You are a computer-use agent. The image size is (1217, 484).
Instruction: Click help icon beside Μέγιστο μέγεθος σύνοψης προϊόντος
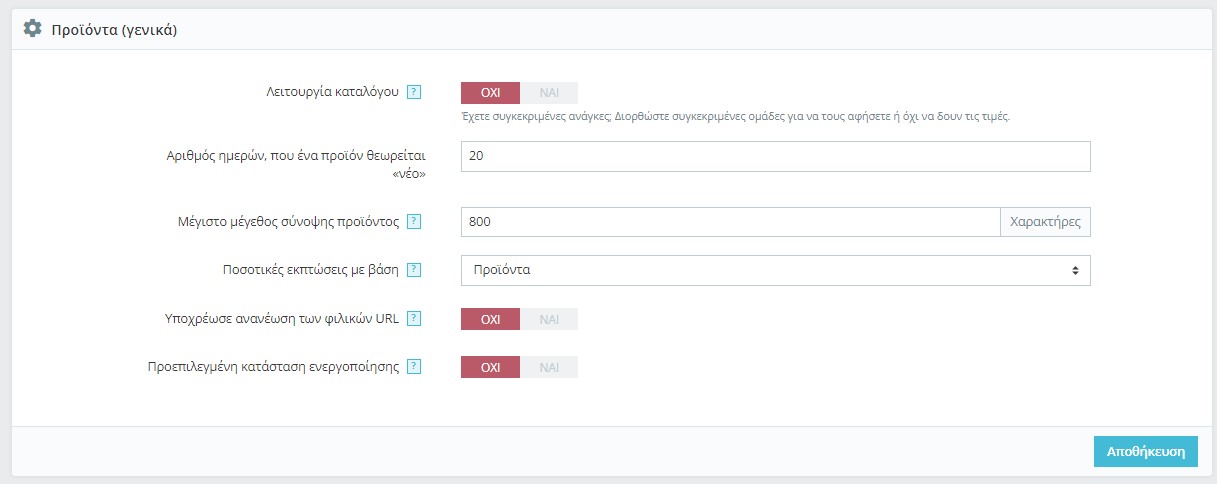click(x=414, y=222)
